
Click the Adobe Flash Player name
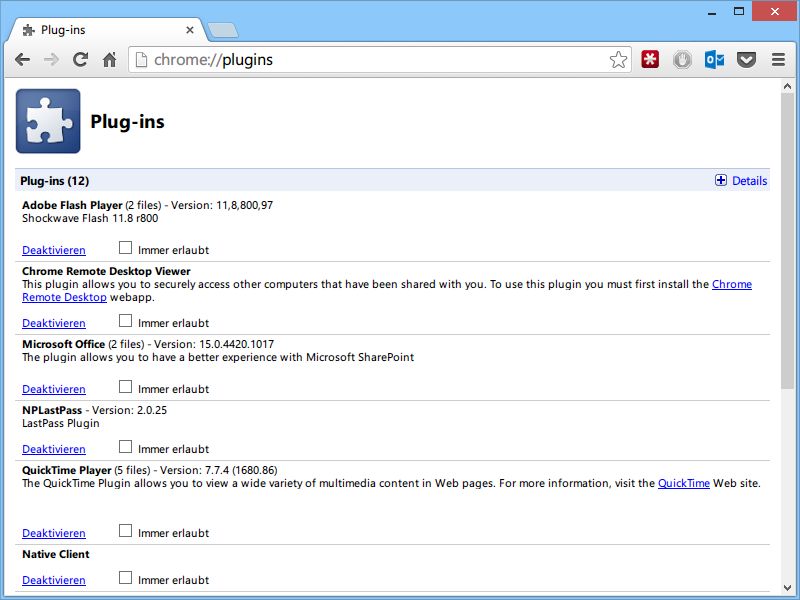tap(72, 205)
